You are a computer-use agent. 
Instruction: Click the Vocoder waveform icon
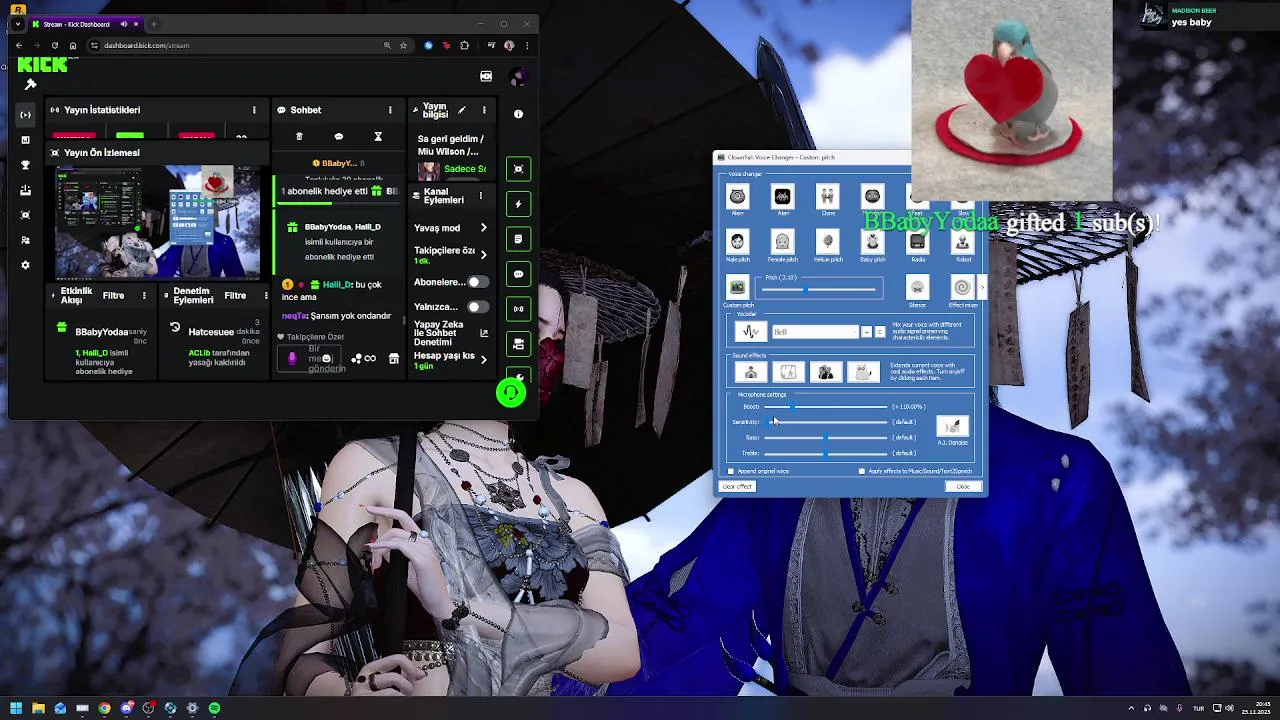point(750,332)
